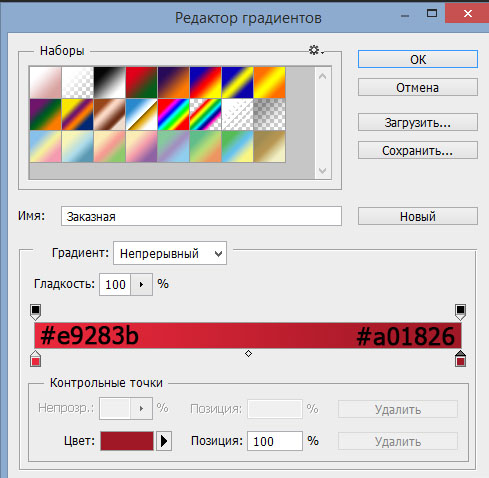
Task: Choose the transparent rainbow gradient preset
Action: tap(206, 114)
